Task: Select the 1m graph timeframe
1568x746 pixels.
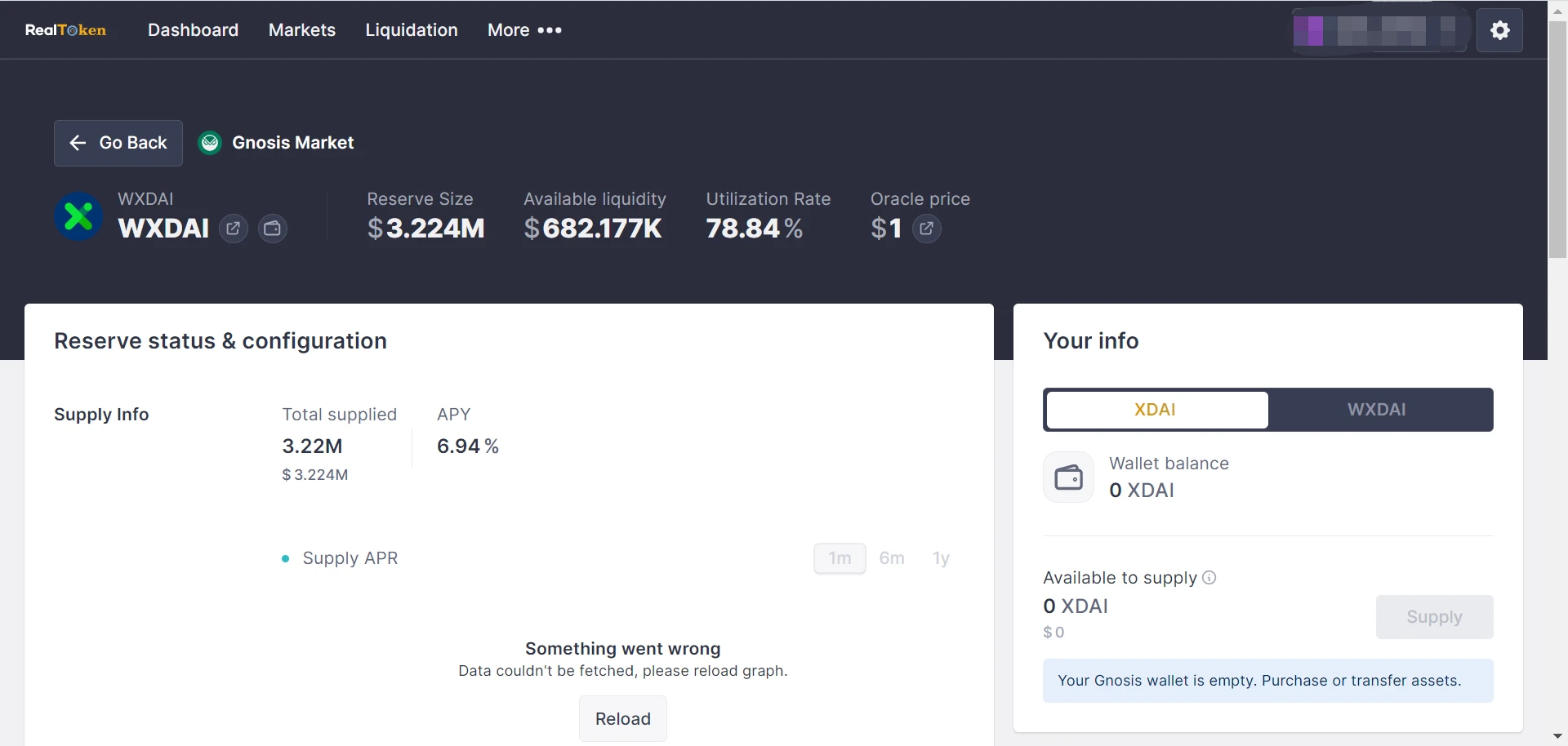Action: 840,558
